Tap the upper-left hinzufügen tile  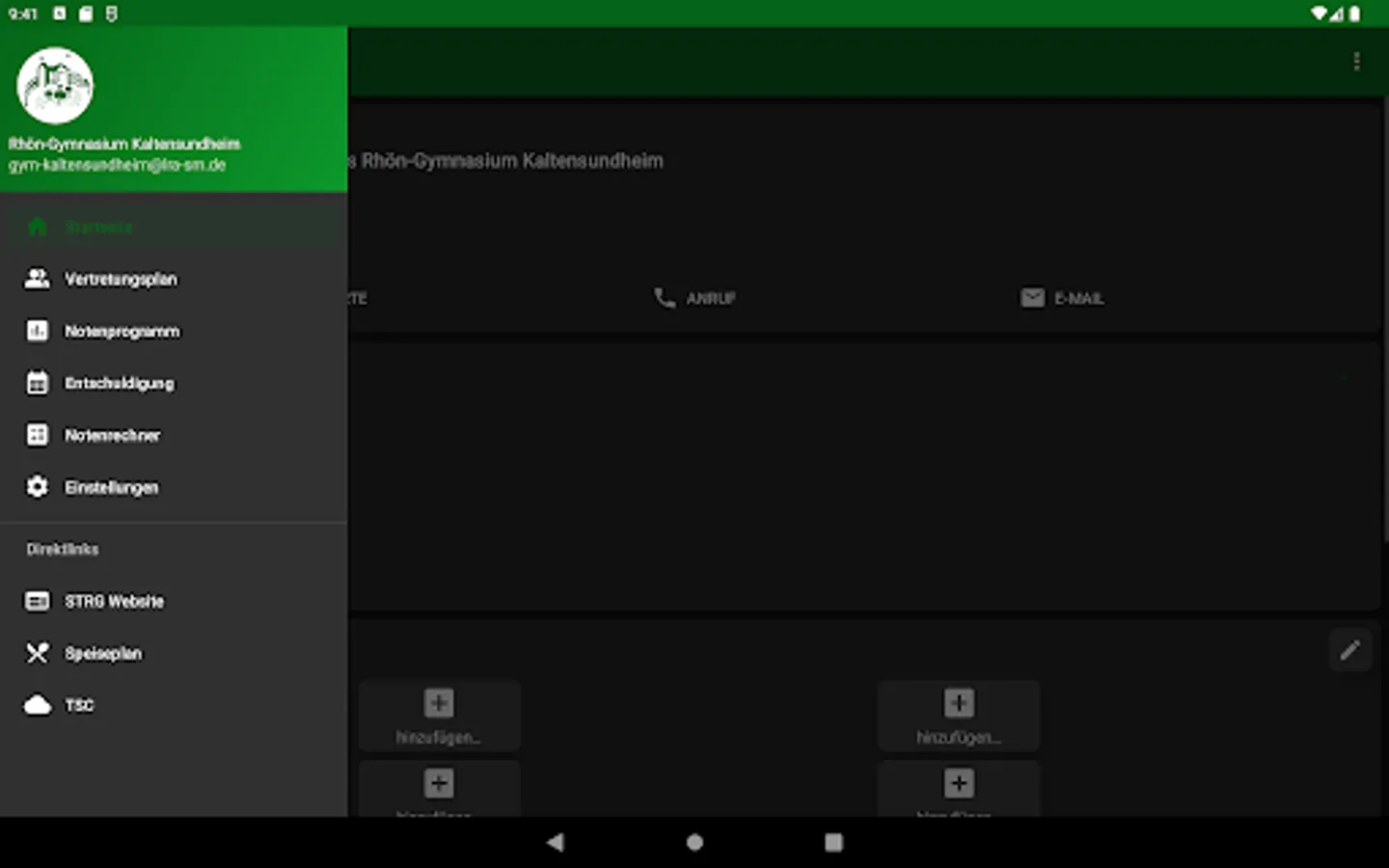pos(440,716)
